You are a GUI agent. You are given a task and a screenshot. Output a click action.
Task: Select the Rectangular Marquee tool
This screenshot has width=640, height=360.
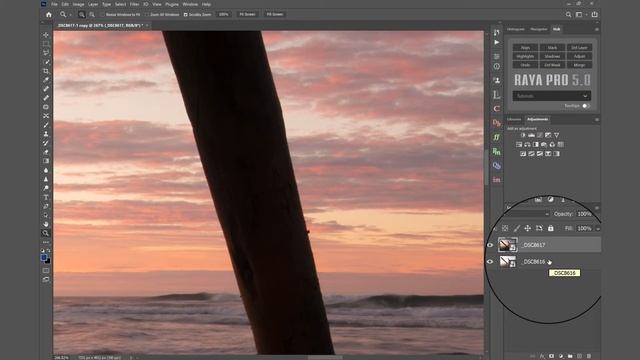(x=46, y=44)
